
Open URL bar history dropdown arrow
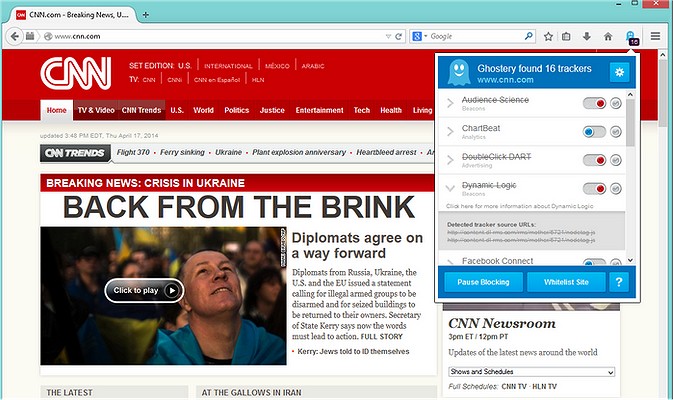[x=388, y=36]
